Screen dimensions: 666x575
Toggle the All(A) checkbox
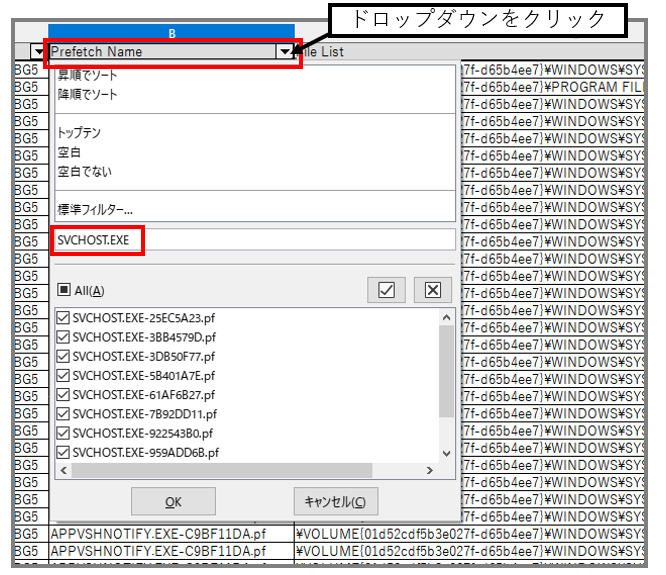(64, 290)
